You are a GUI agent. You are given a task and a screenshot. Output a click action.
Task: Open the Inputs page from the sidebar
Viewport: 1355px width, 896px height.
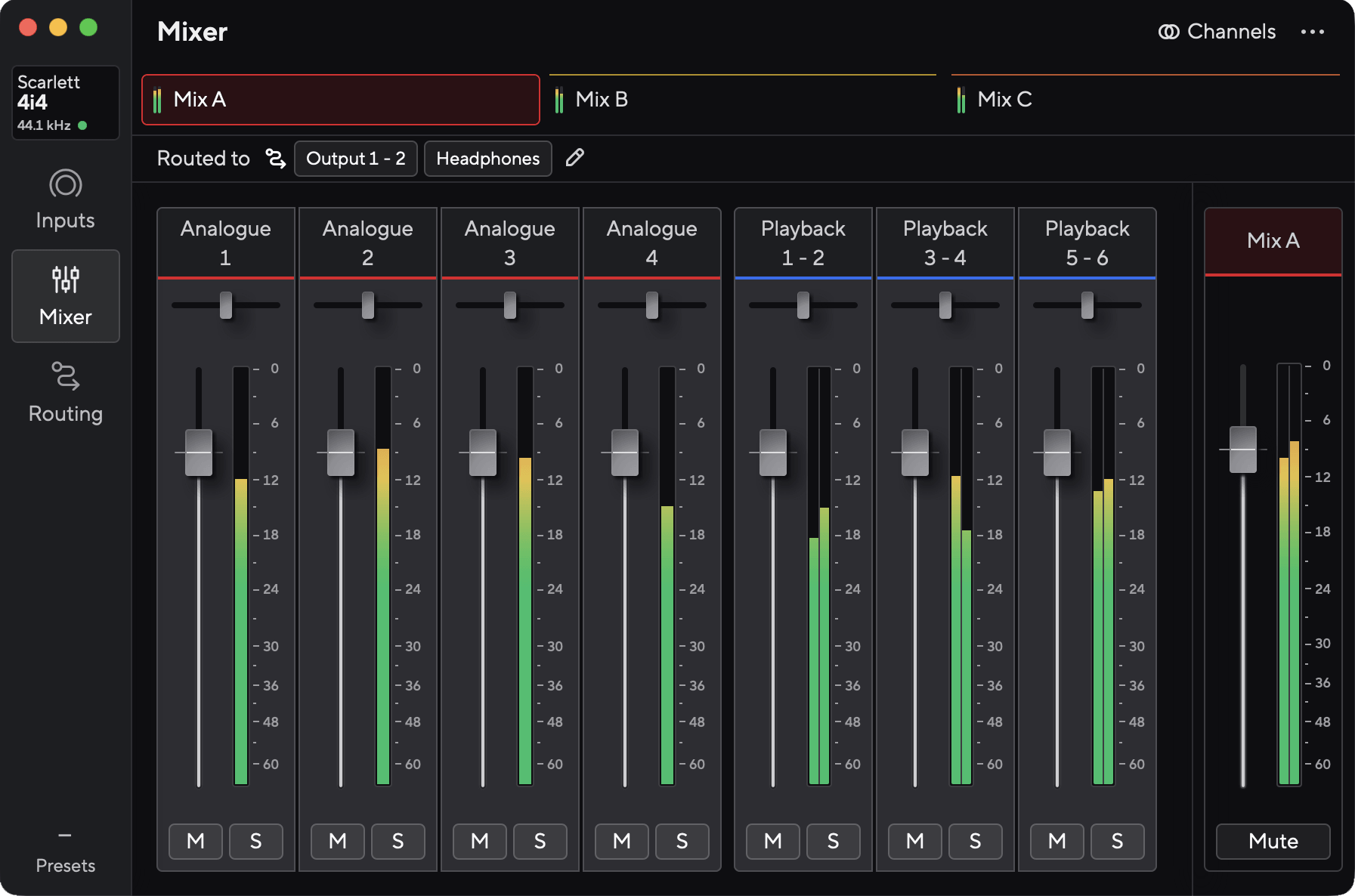tap(66, 199)
